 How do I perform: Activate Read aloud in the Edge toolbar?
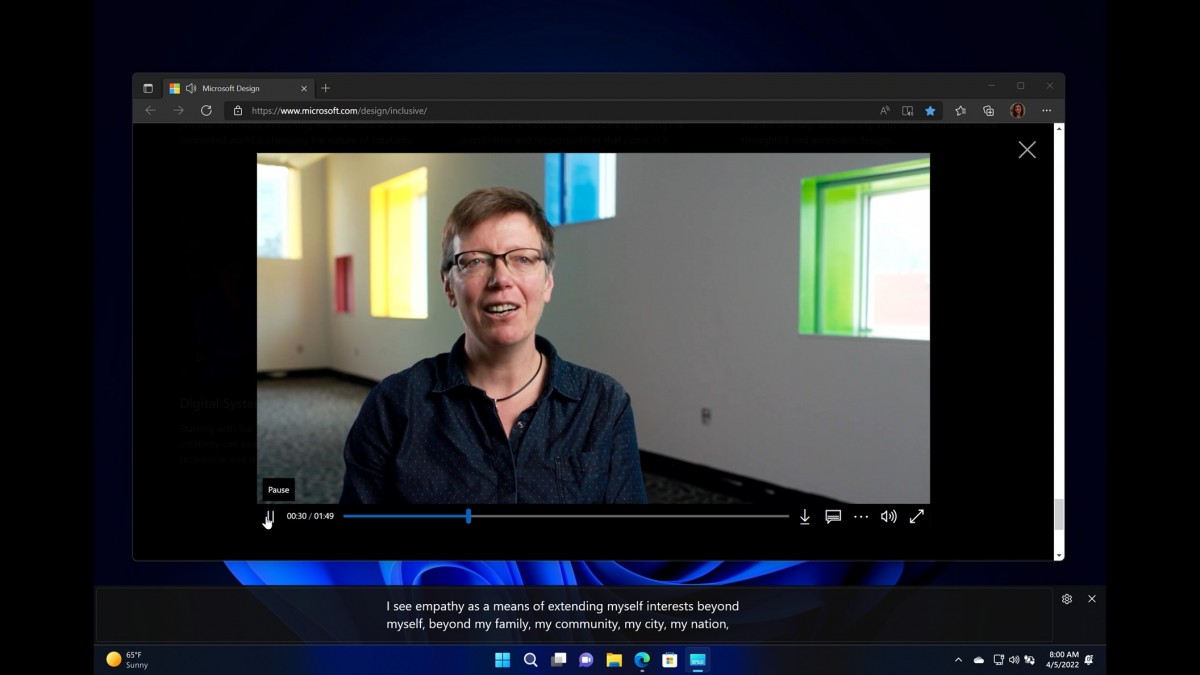(884, 111)
